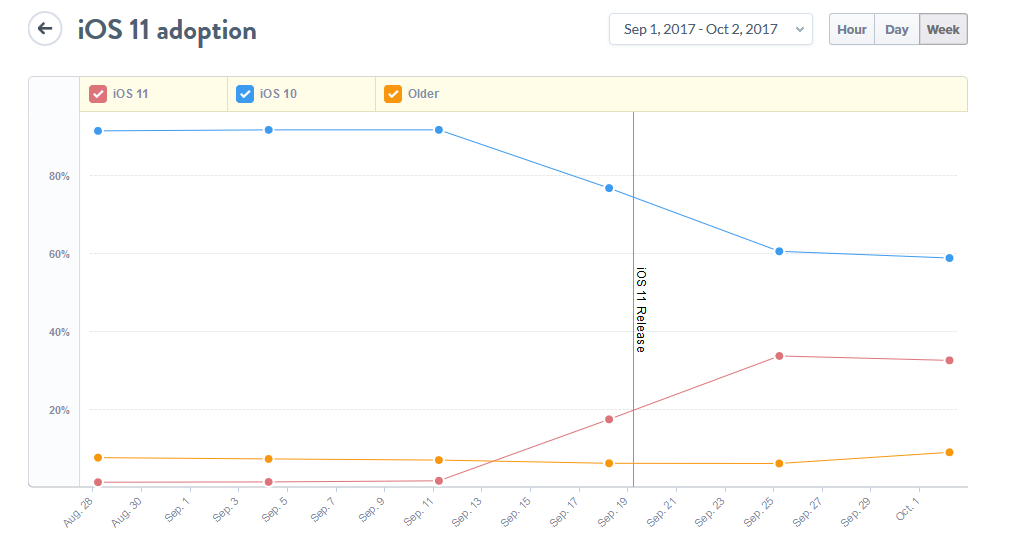Switch to Day granularity

897,30
